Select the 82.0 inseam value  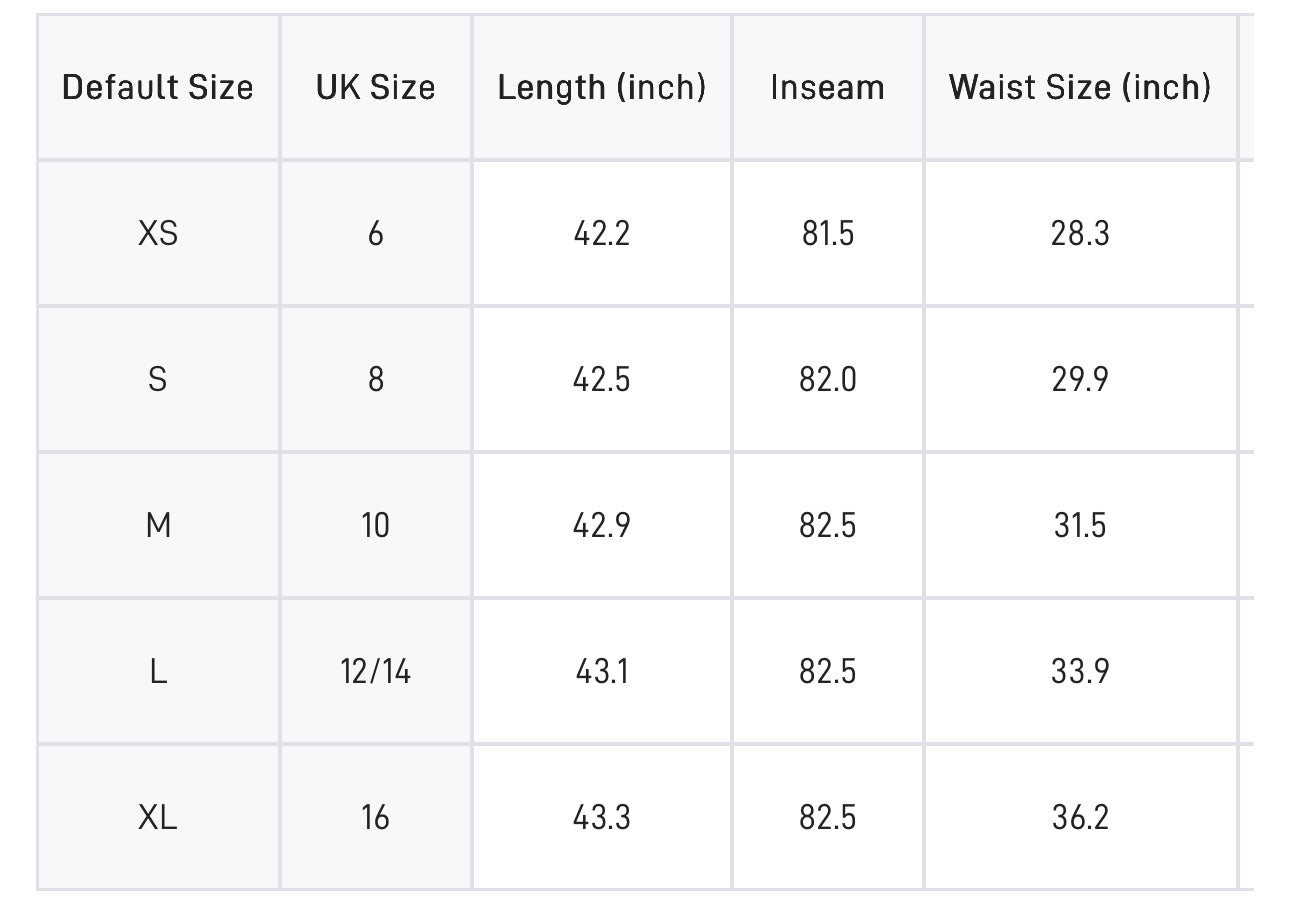pyautogui.click(x=827, y=380)
